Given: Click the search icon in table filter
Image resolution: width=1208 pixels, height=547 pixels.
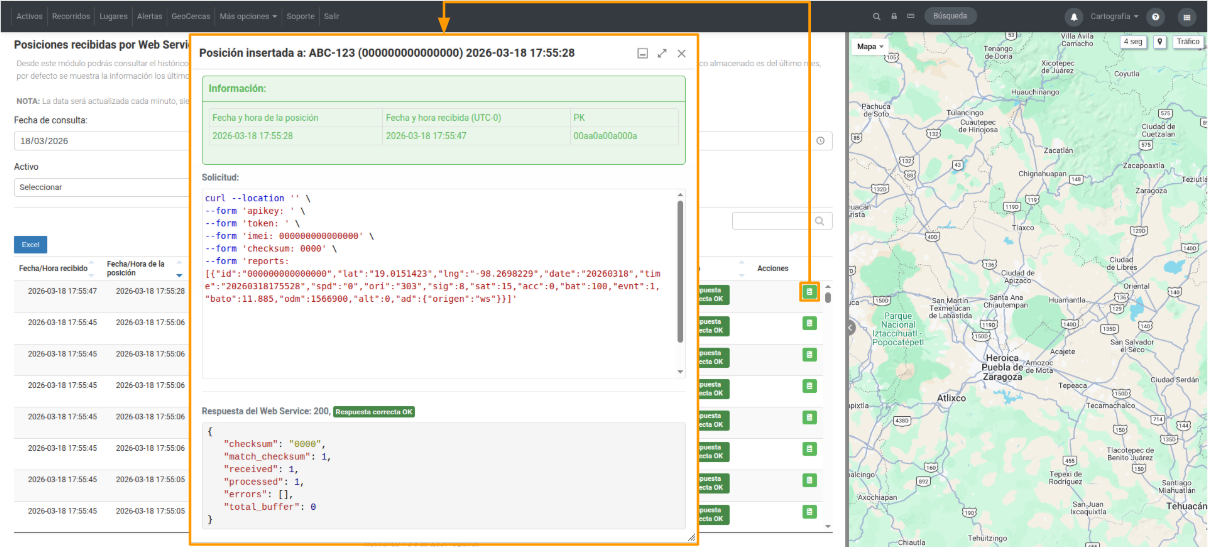Looking at the screenshot, I should [820, 221].
